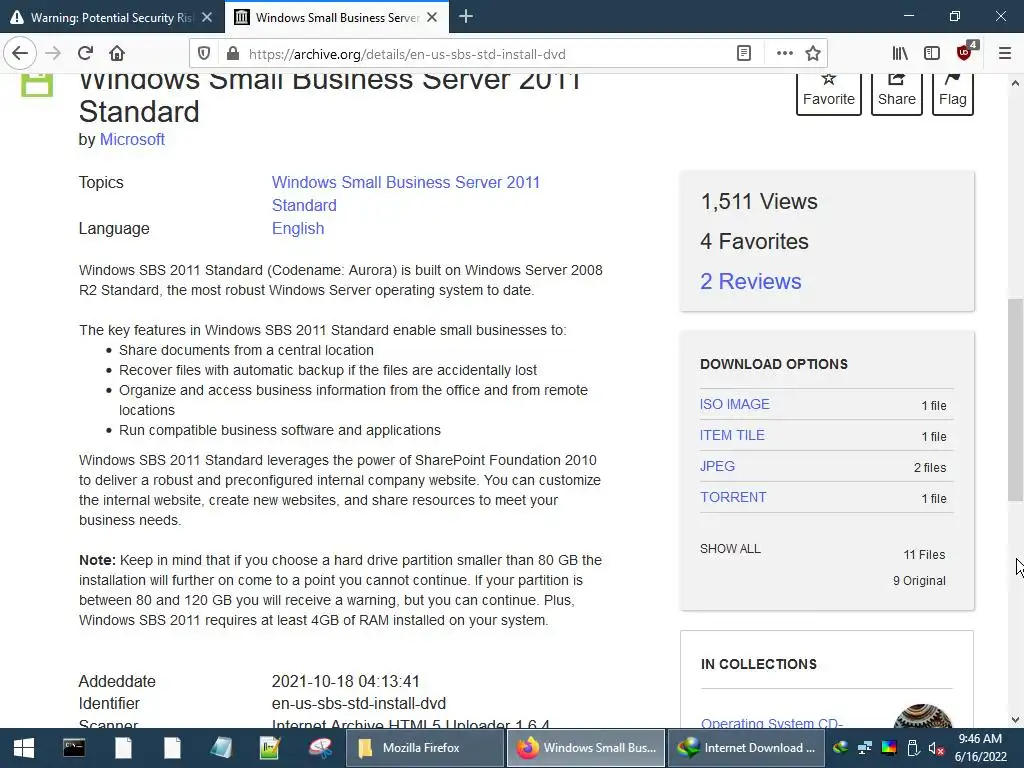Screen dimensions: 1024x768
Task: Click the safely remove hardware tray icon
Action: (x=913, y=748)
